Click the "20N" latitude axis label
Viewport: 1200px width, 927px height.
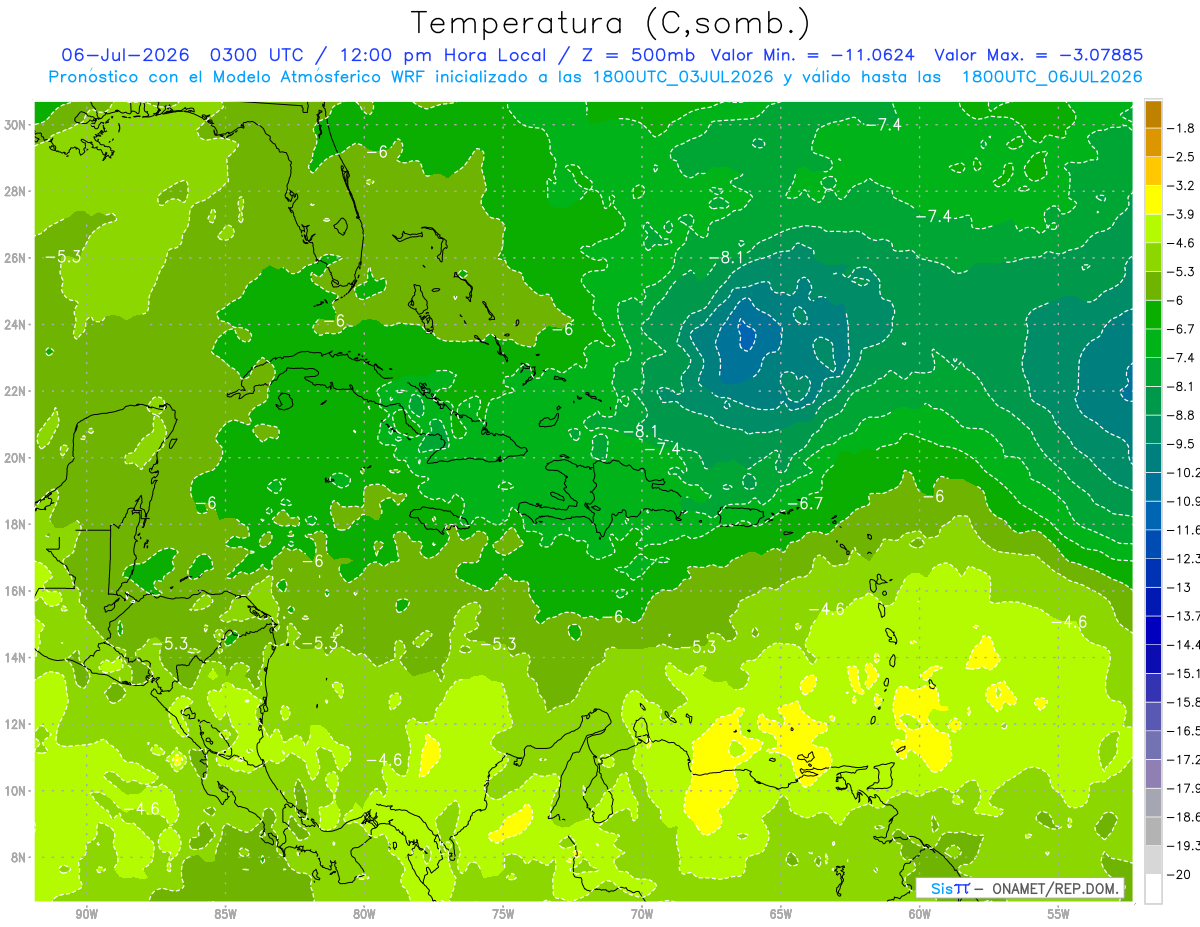[x=15, y=458]
